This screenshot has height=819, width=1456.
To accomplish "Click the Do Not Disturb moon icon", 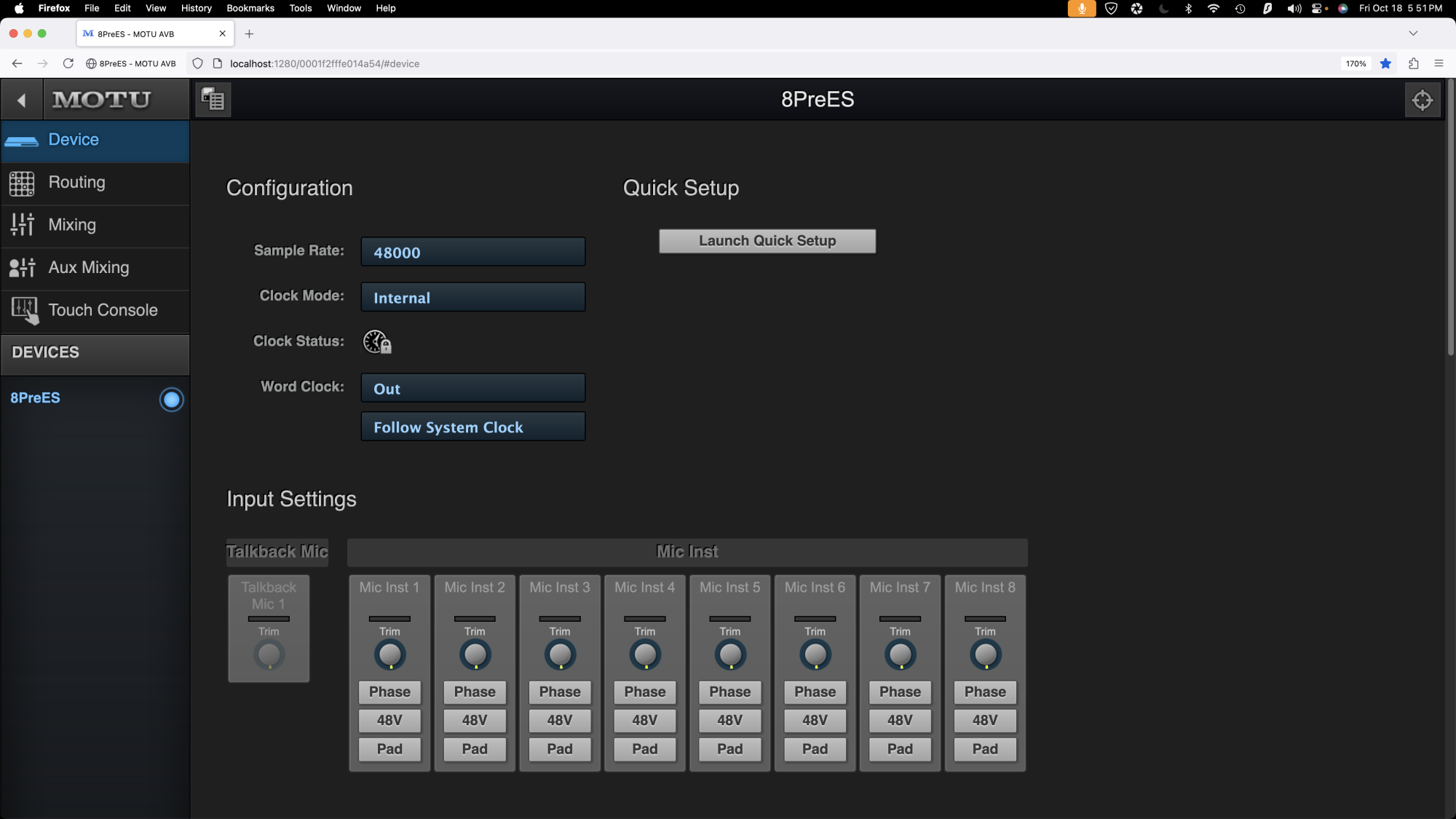I will (x=1163, y=8).
